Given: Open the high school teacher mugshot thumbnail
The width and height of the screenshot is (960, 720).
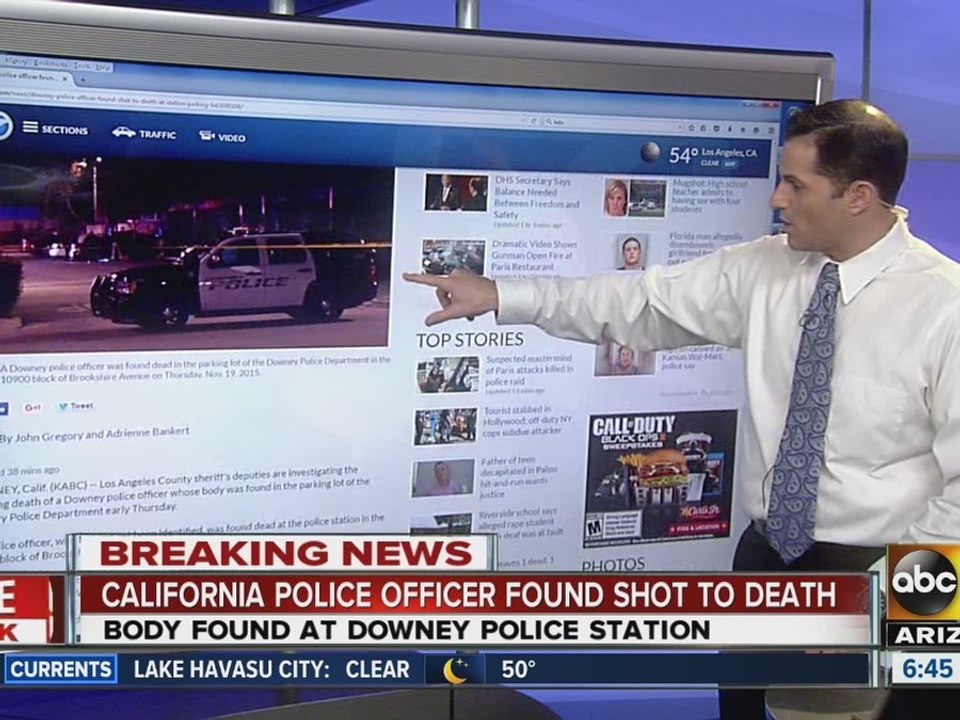Looking at the screenshot, I should (x=635, y=198).
